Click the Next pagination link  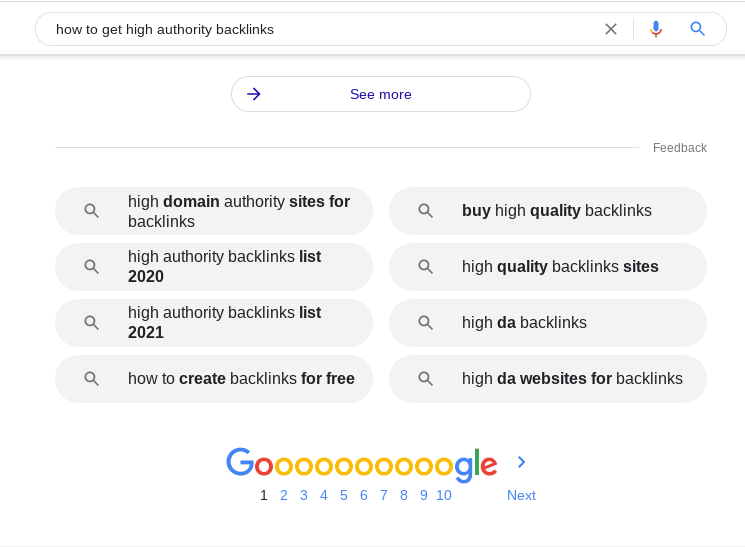click(x=521, y=495)
